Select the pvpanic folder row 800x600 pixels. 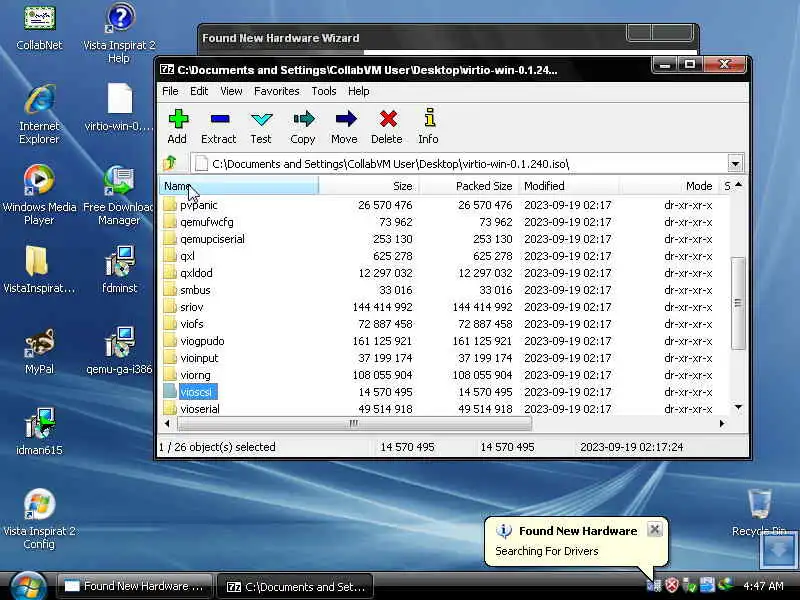(444, 205)
